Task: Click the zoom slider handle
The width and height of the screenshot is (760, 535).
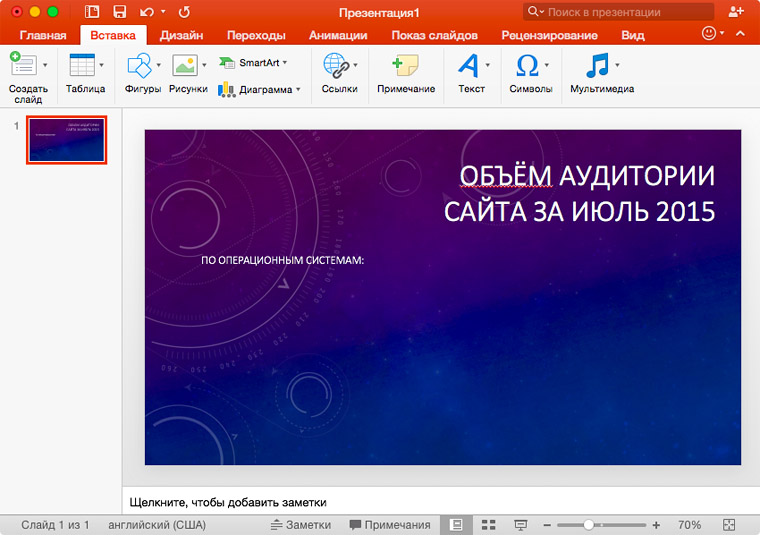Action: click(x=589, y=525)
